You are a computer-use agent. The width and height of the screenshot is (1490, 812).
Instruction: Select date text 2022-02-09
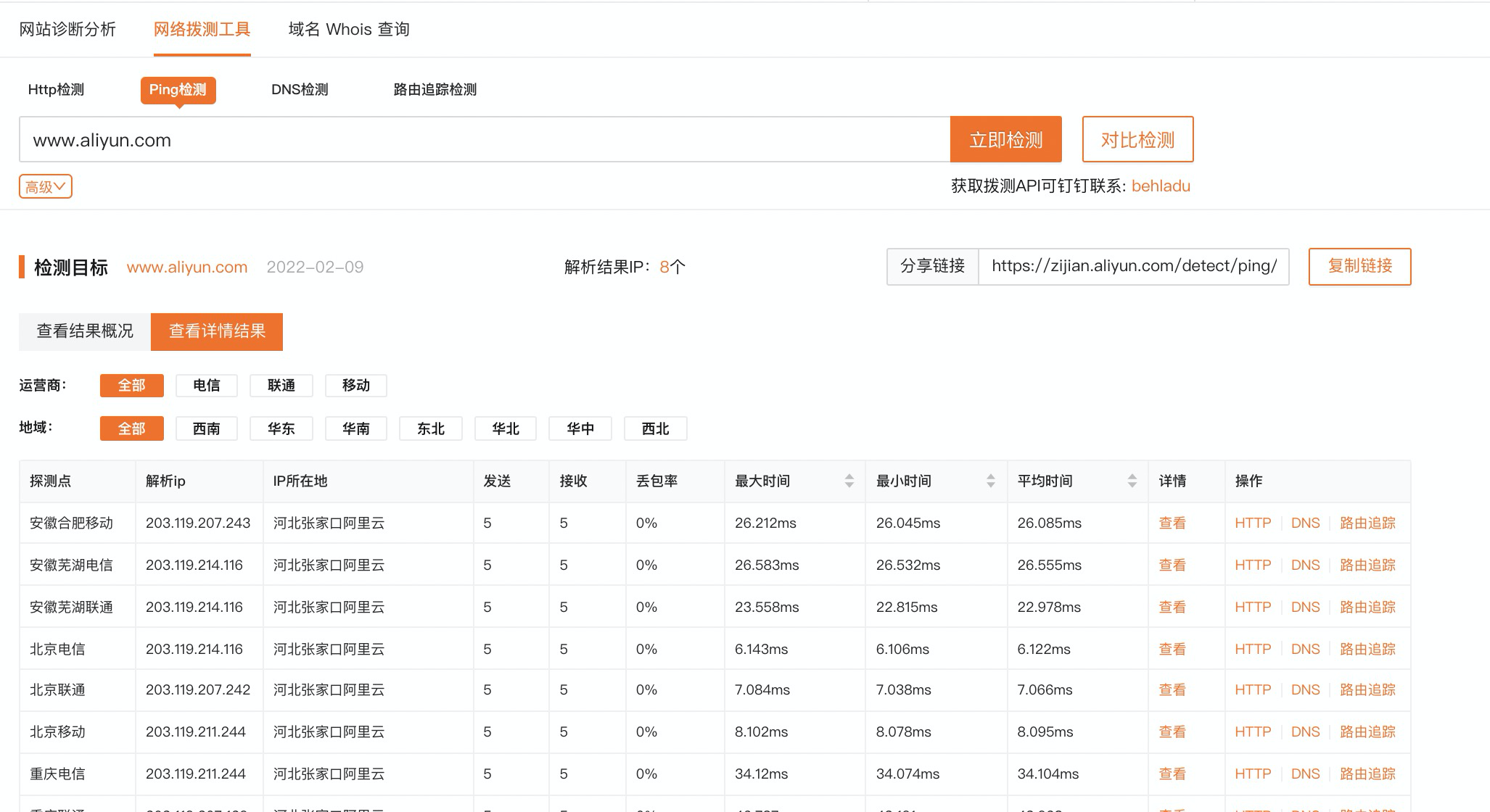click(x=315, y=267)
